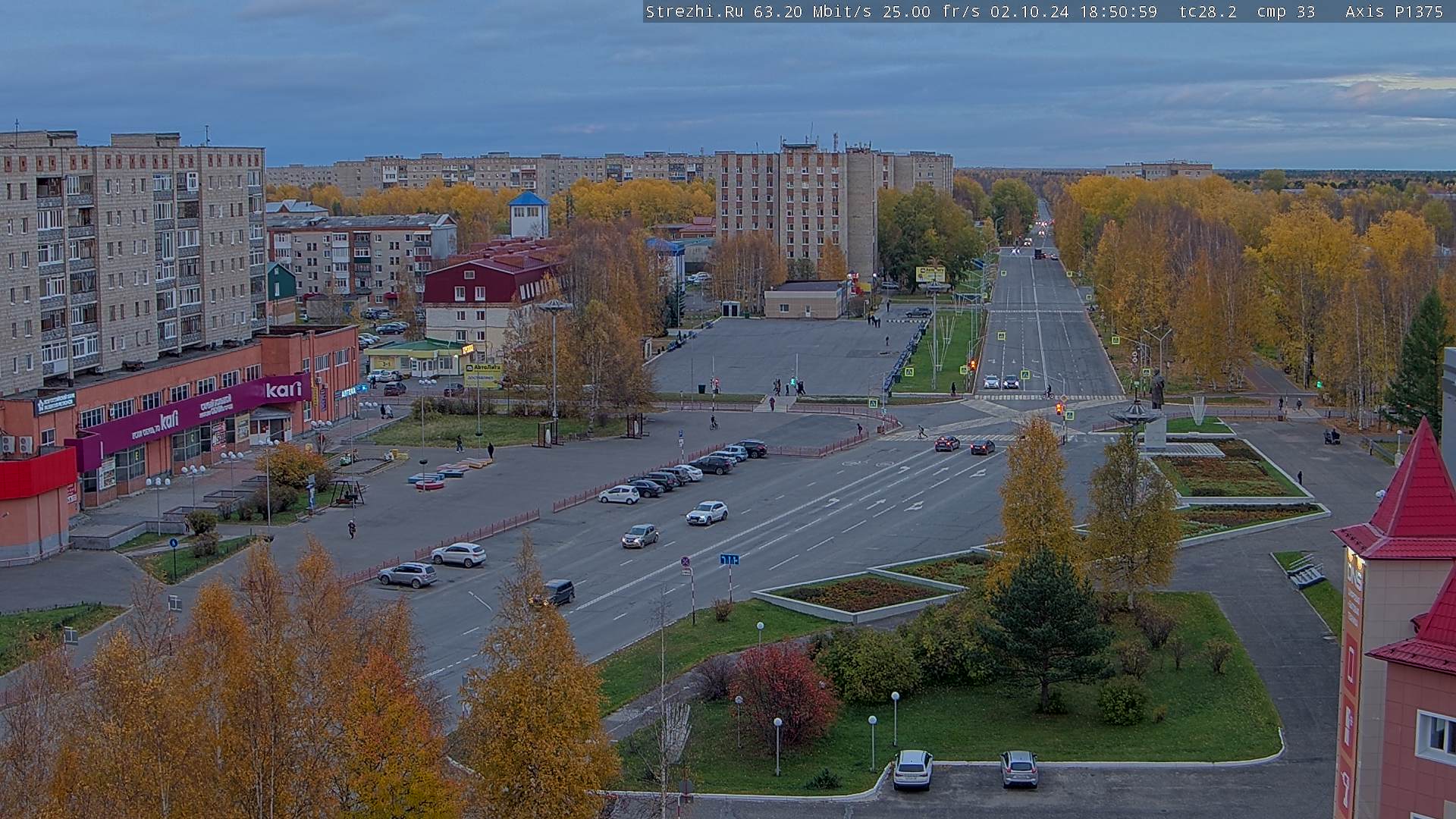
Task: Click the Strezhi.Ru overlay label
Action: coord(694,11)
